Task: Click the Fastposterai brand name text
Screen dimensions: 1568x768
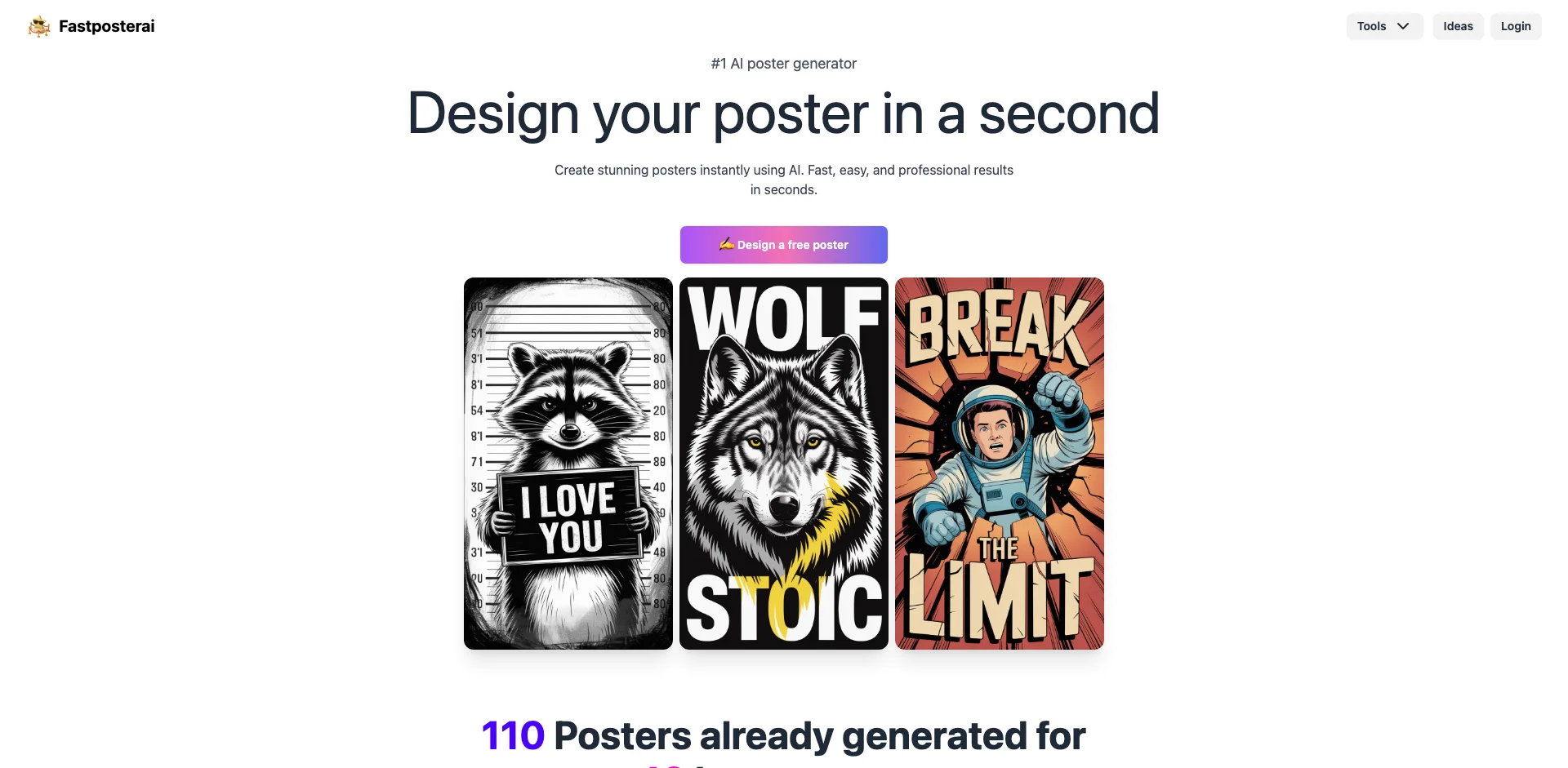Action: pos(107,25)
